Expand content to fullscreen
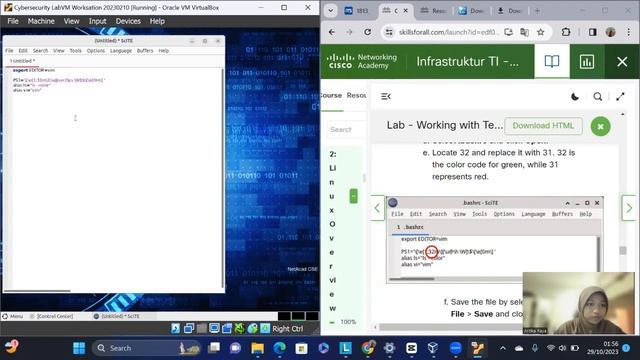 tap(620, 97)
